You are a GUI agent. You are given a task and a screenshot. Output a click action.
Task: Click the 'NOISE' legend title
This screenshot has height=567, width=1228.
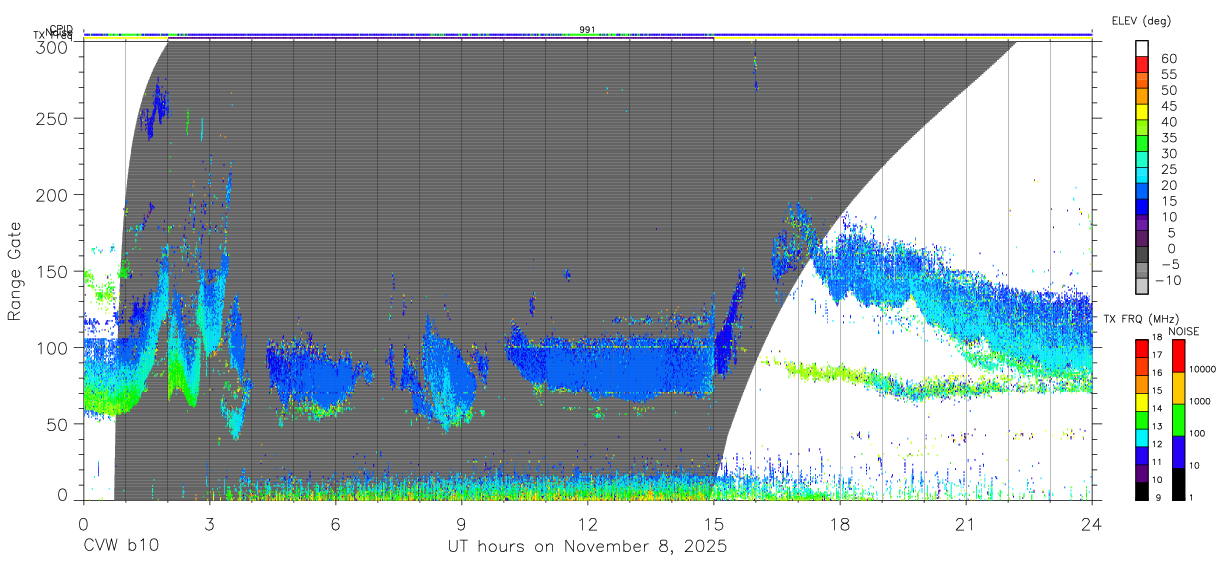(x=1184, y=330)
